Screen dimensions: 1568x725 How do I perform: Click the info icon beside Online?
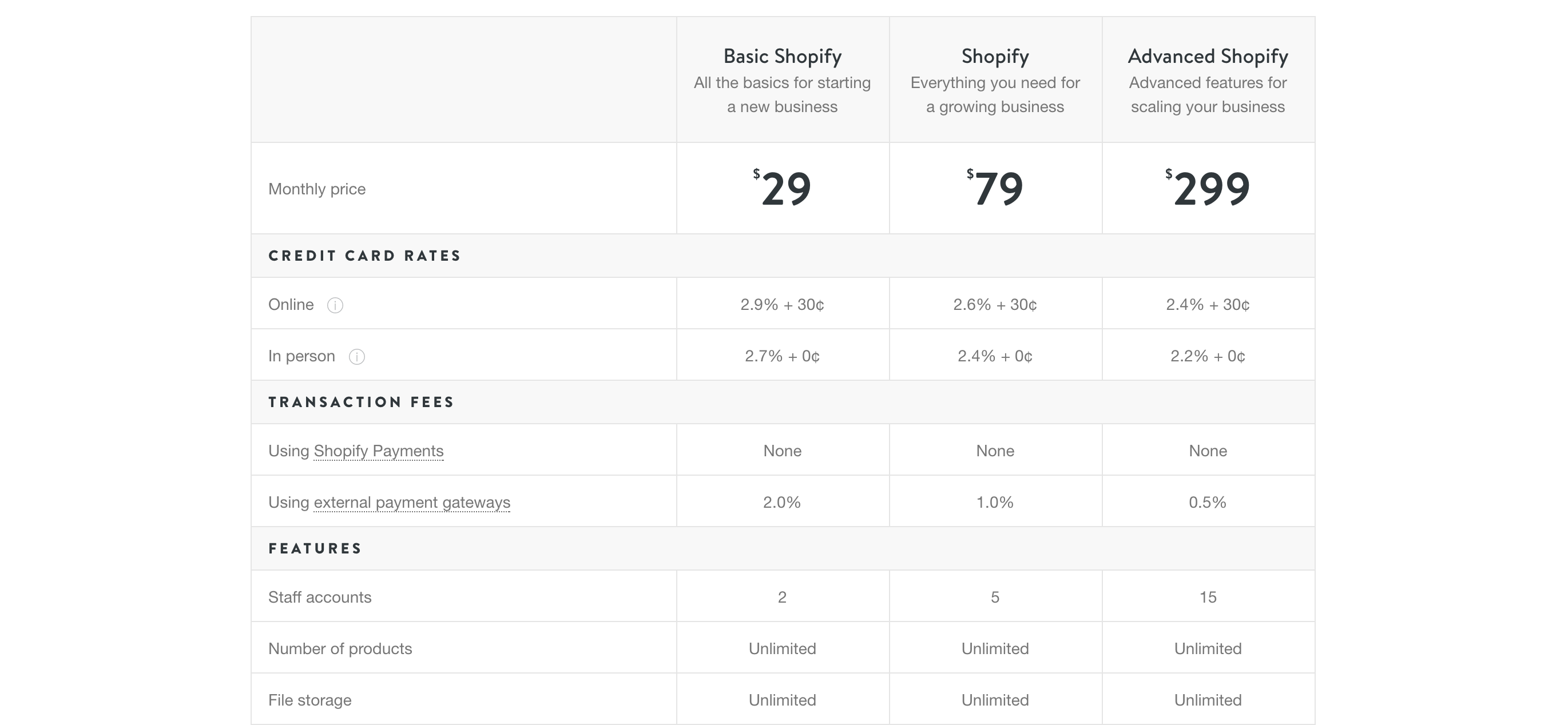click(x=335, y=305)
